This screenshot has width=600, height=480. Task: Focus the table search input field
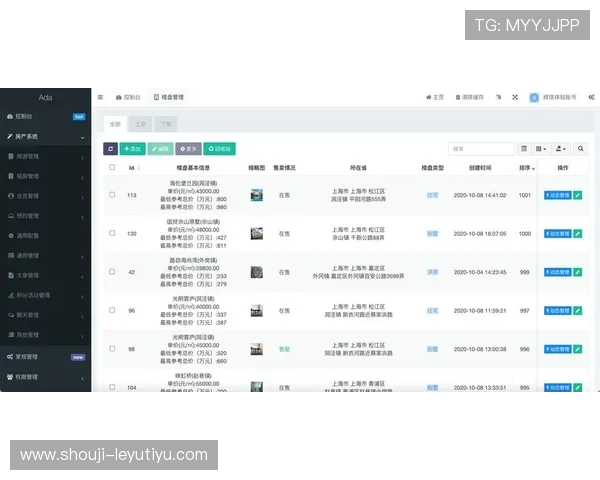(481, 149)
